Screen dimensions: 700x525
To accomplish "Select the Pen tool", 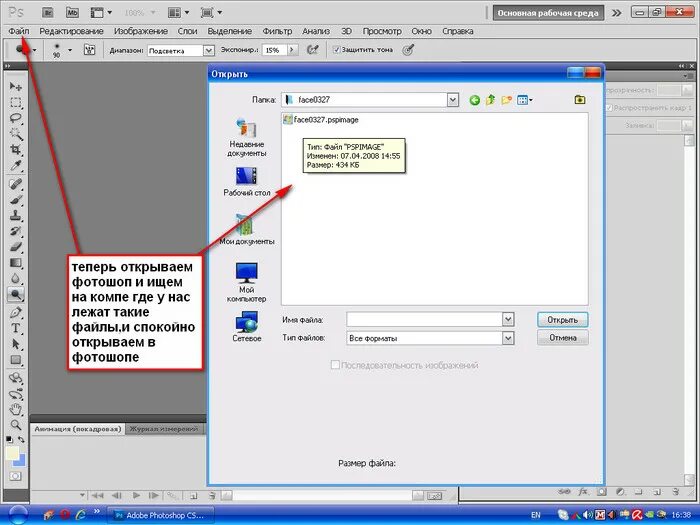I will click(x=16, y=312).
